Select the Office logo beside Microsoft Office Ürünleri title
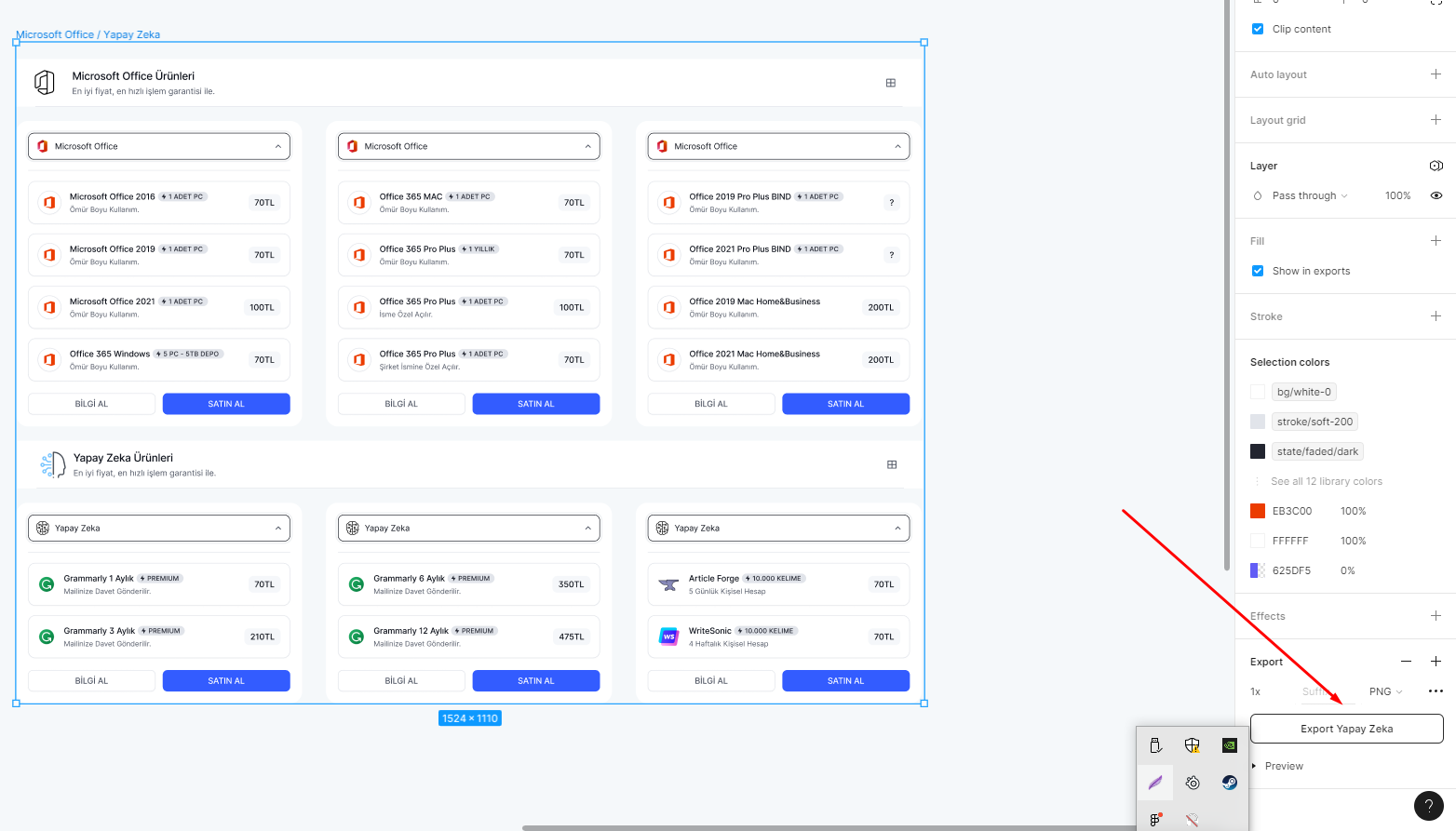Image resolution: width=1456 pixels, height=831 pixels. click(x=45, y=83)
